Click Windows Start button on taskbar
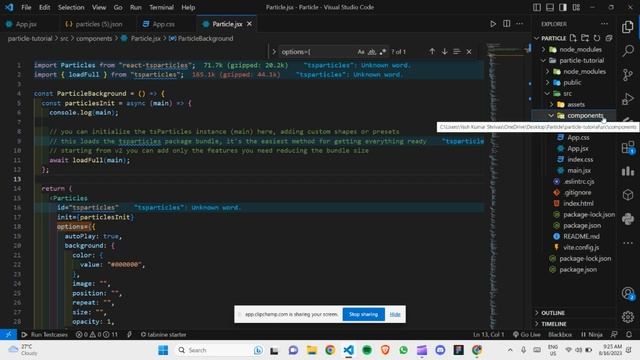Viewport: 640px width, 360px height. [163, 350]
